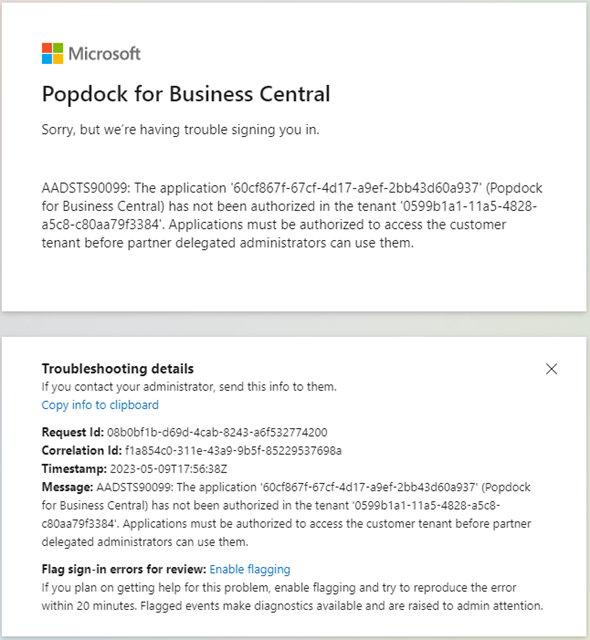This screenshot has height=640, width=590.
Task: Click the AADSTS90099 error message in top card
Action: 292,216
